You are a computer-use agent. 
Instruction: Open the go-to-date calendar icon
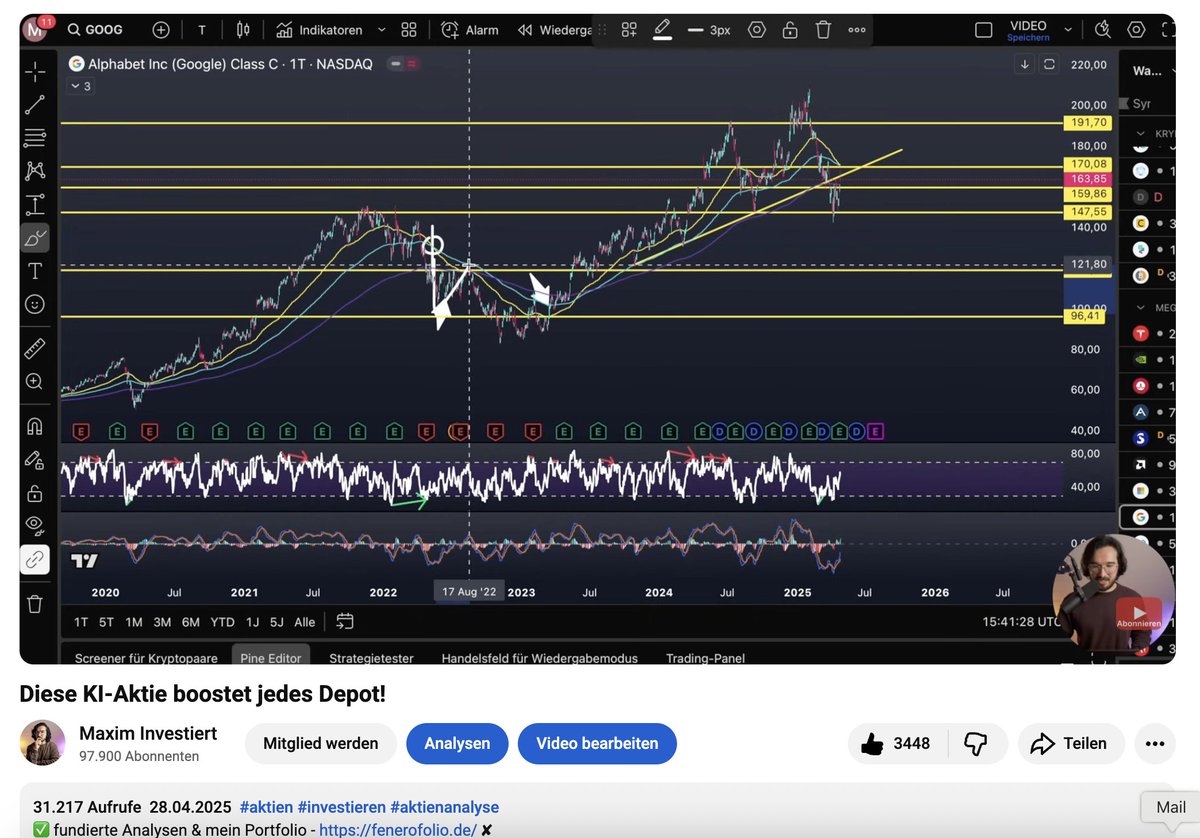click(345, 622)
